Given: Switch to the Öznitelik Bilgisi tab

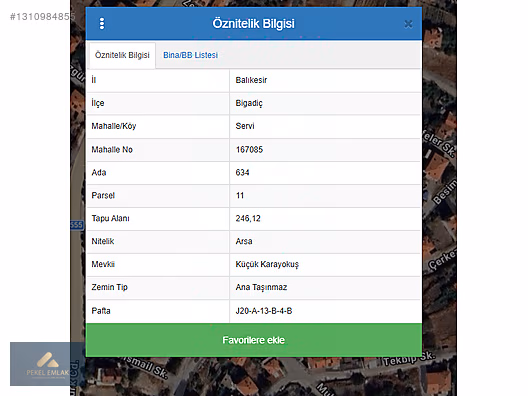Looking at the screenshot, I should (x=122, y=55).
